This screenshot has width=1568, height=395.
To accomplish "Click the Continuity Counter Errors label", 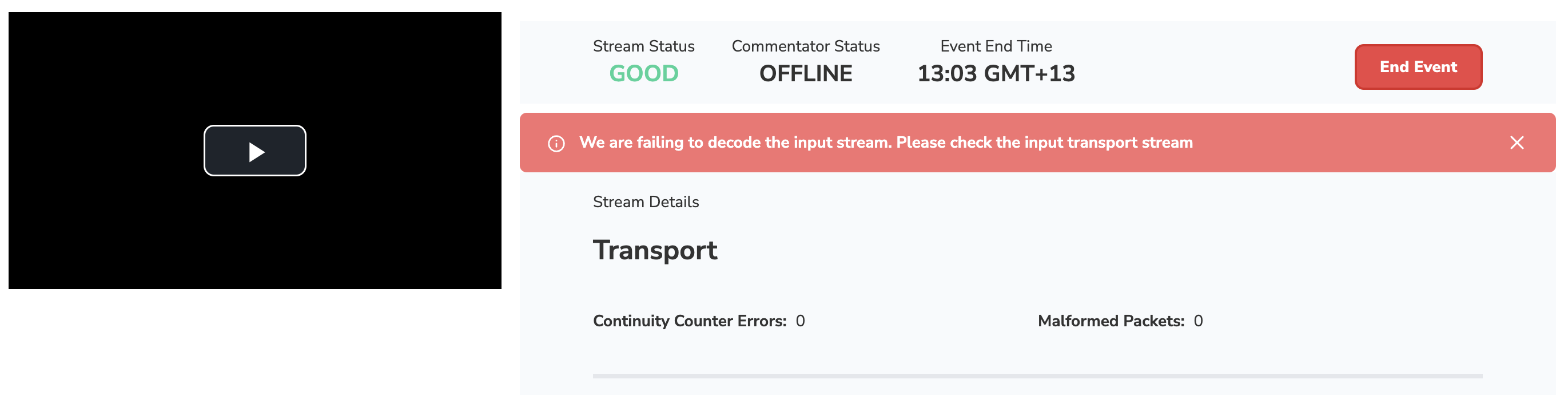I will point(690,321).
